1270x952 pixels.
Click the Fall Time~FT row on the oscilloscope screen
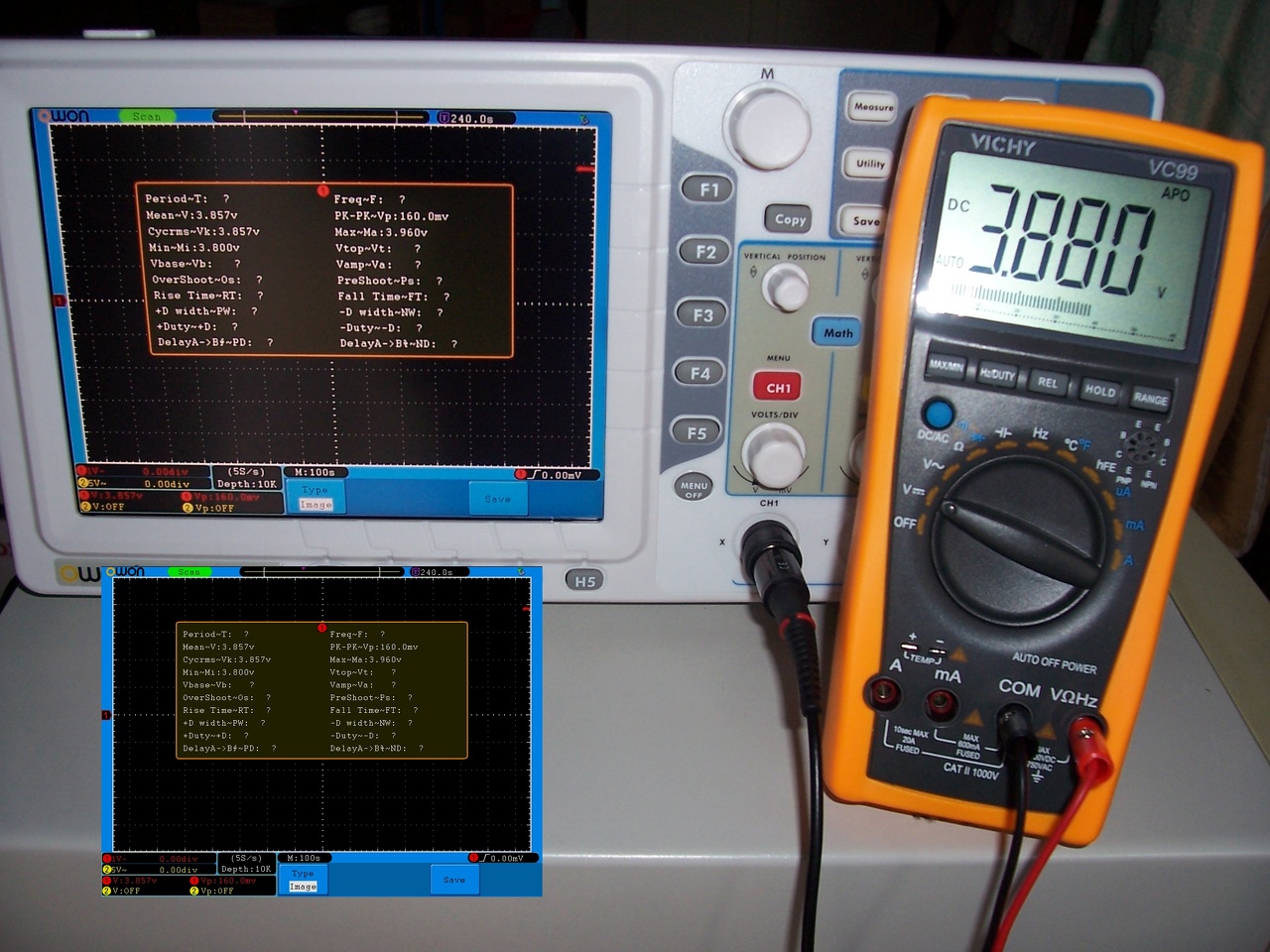[x=394, y=297]
